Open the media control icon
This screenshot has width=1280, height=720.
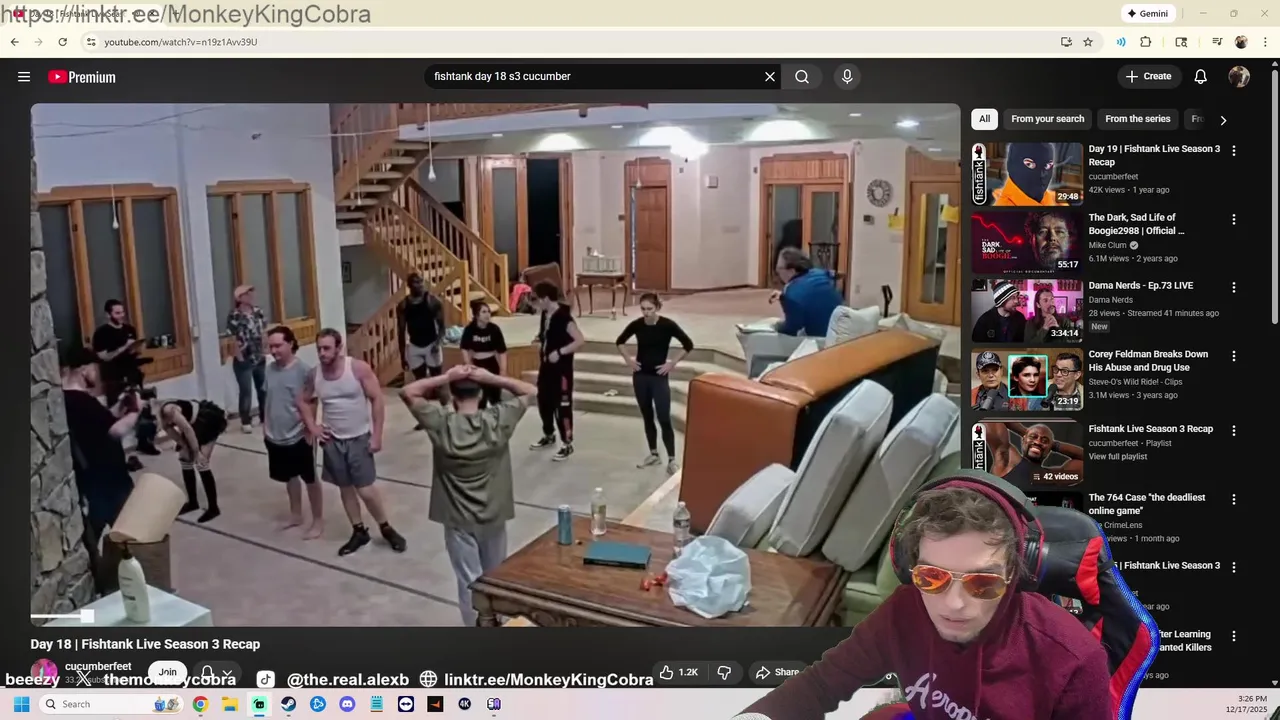coord(1217,42)
